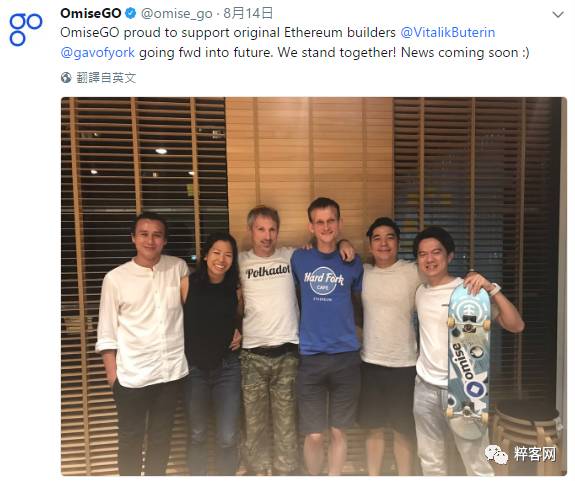
Task: Open the @gavofyork mention
Action: tap(98, 53)
